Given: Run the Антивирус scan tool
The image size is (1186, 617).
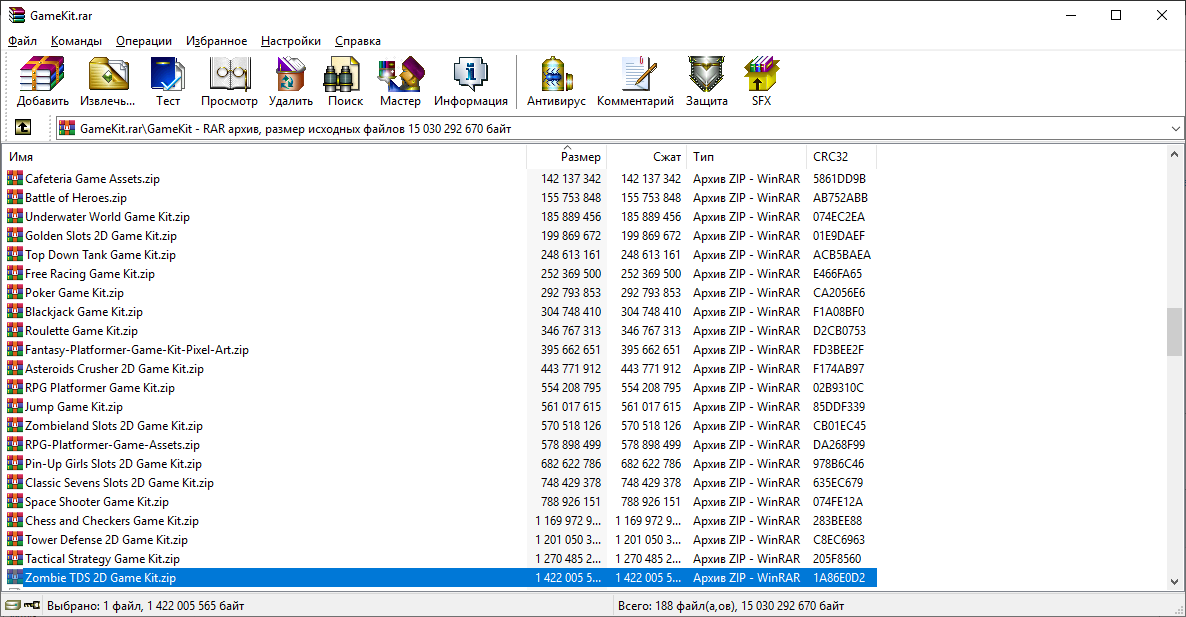Looking at the screenshot, I should coord(555,81).
